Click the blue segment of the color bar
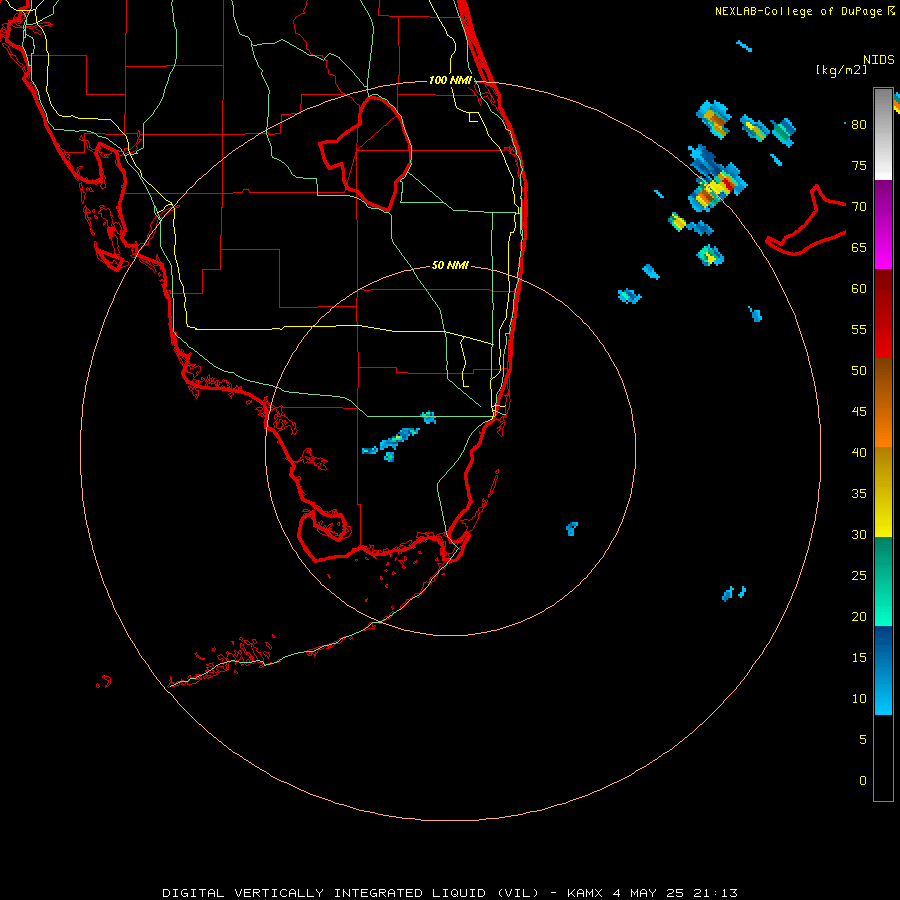Screen dimensions: 900x900 883,670
